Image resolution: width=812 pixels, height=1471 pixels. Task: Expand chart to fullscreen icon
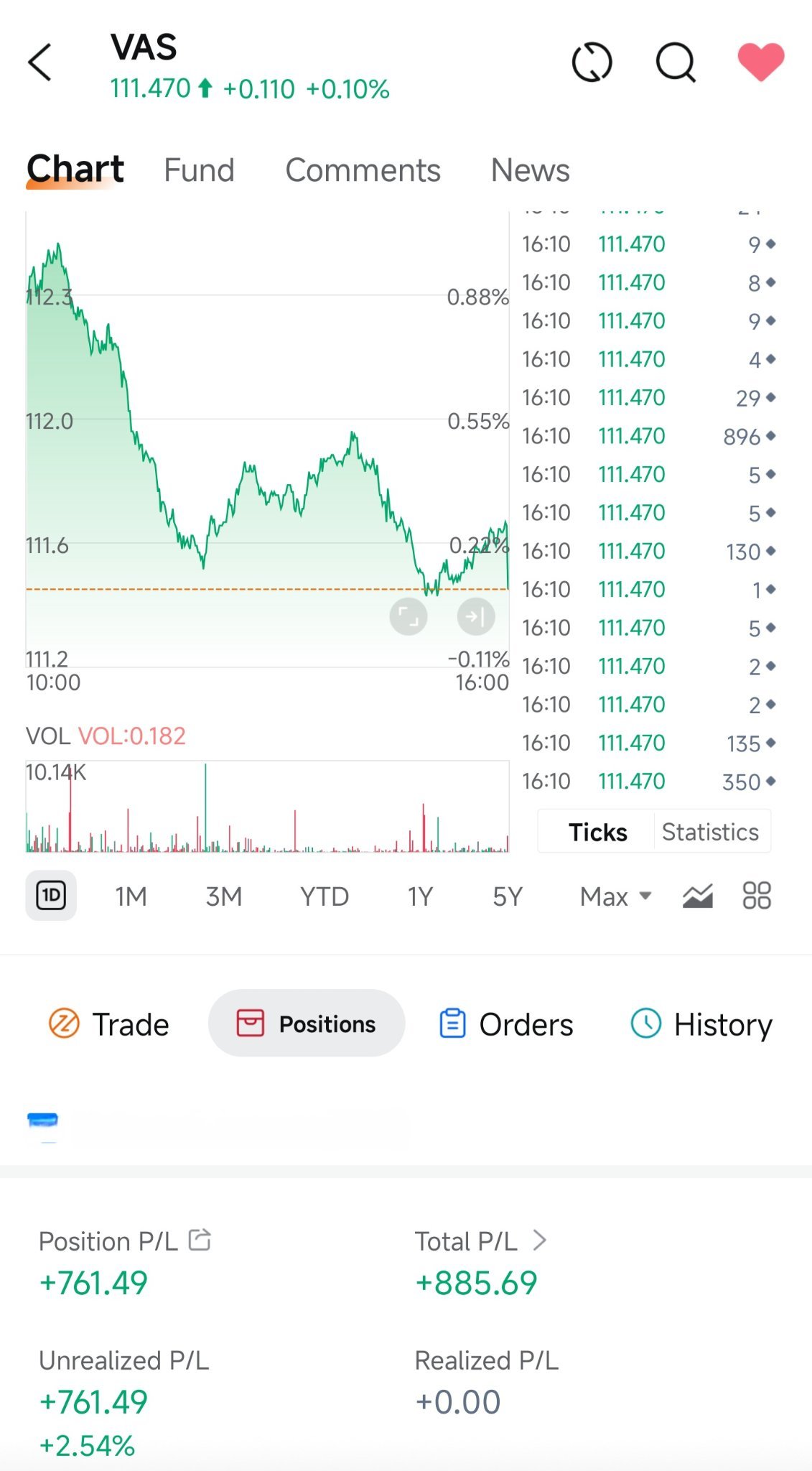pyautogui.click(x=409, y=616)
